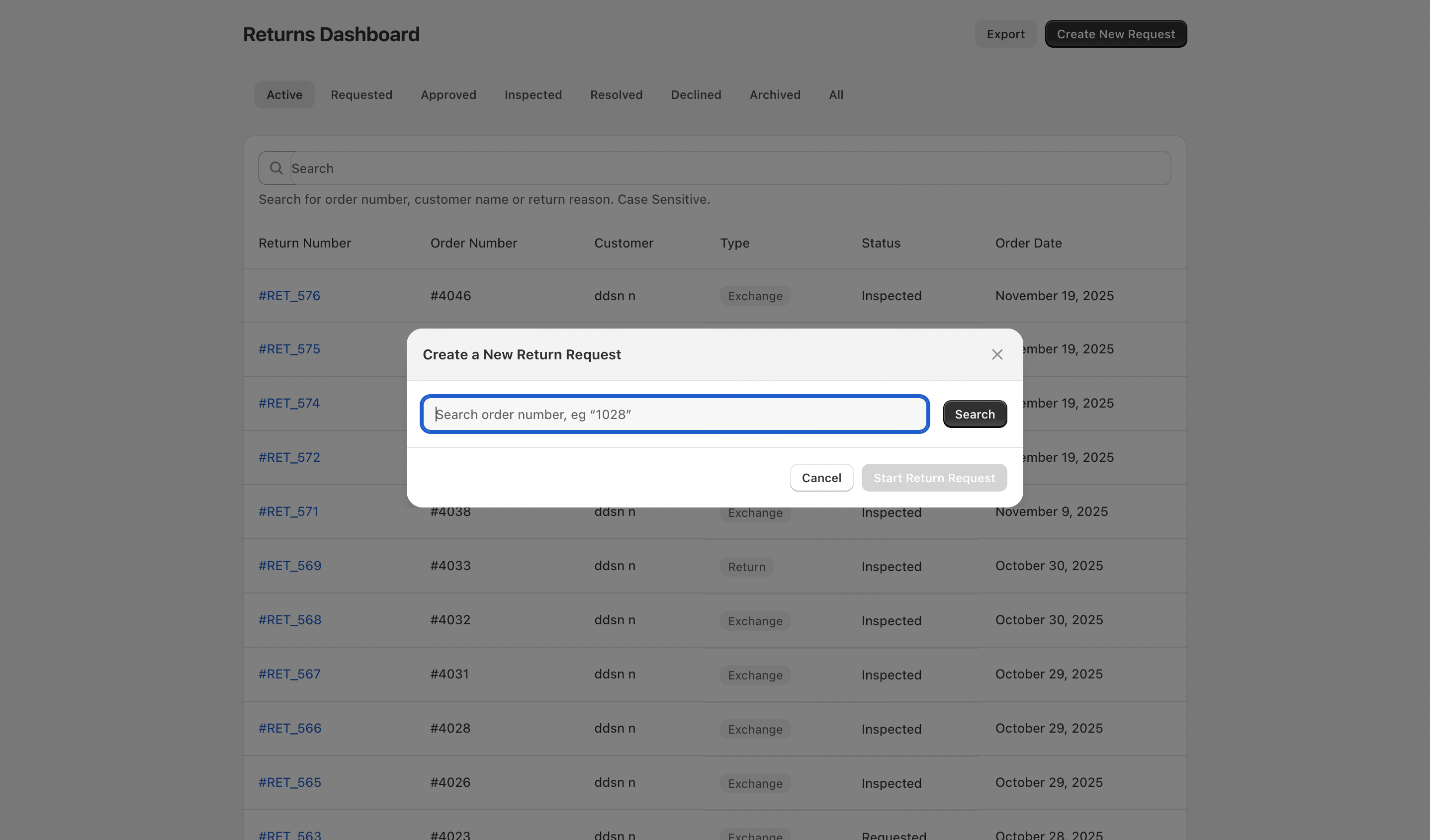The image size is (1430, 840).
Task: Open return #RET_576 link
Action: tap(289, 296)
